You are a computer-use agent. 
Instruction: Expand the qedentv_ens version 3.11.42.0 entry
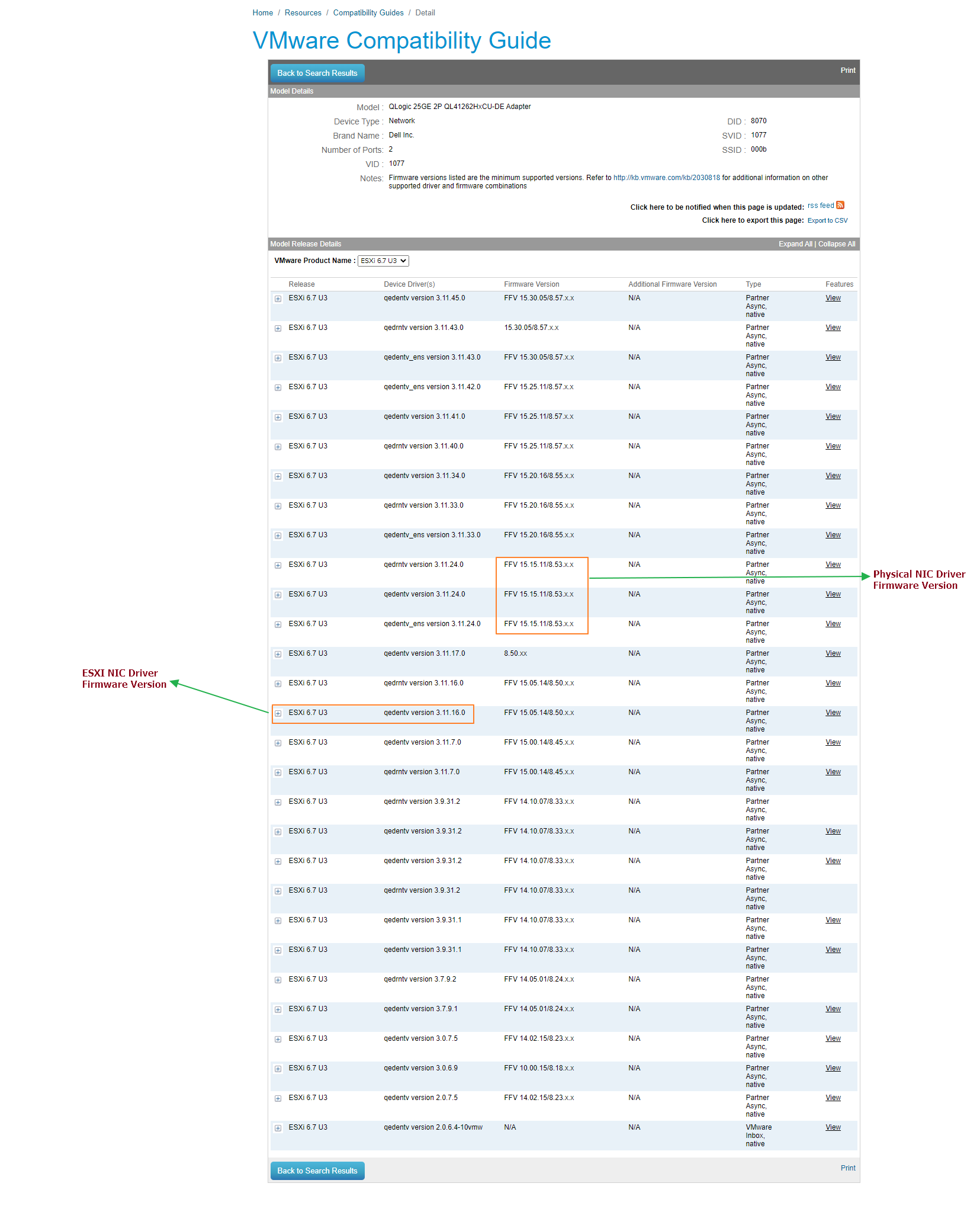click(278, 388)
